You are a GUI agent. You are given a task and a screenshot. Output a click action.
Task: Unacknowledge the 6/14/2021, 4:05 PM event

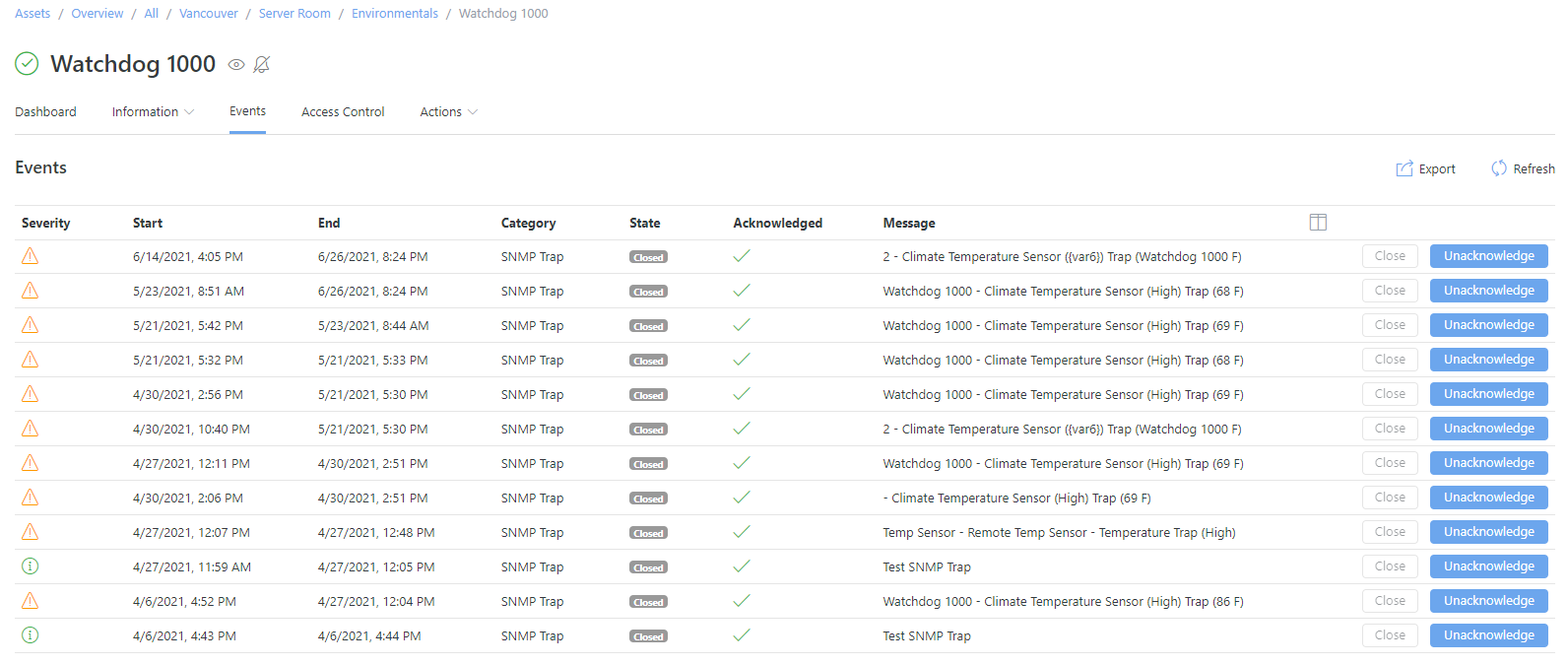(1488, 256)
